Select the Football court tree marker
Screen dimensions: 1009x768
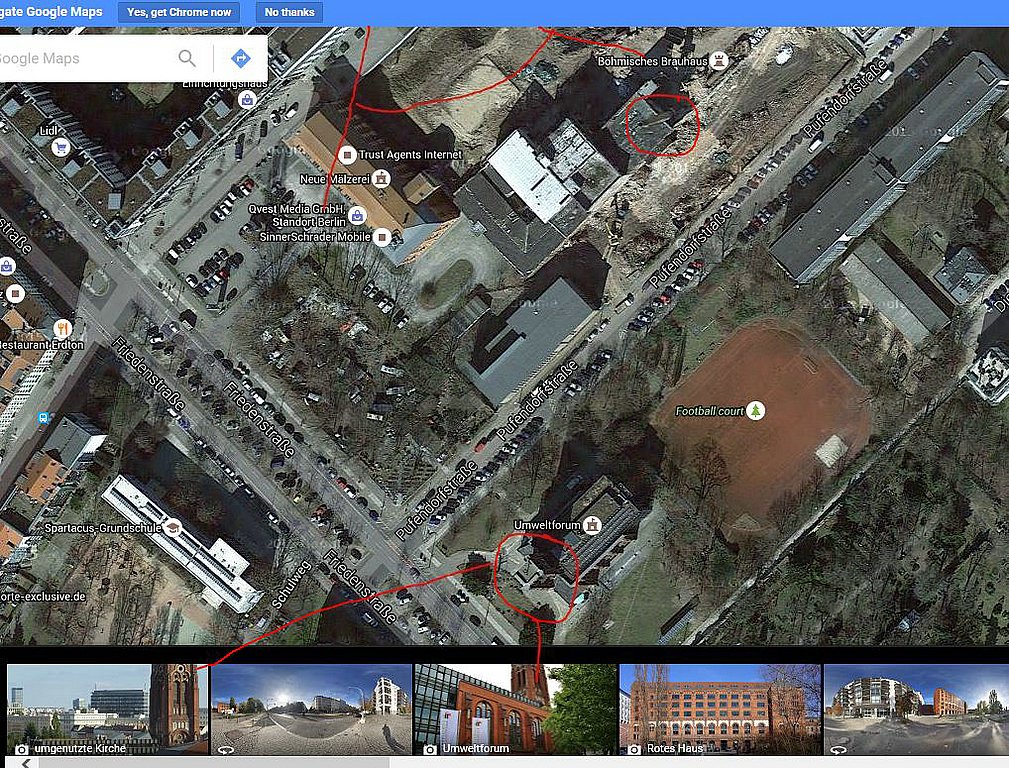click(756, 410)
